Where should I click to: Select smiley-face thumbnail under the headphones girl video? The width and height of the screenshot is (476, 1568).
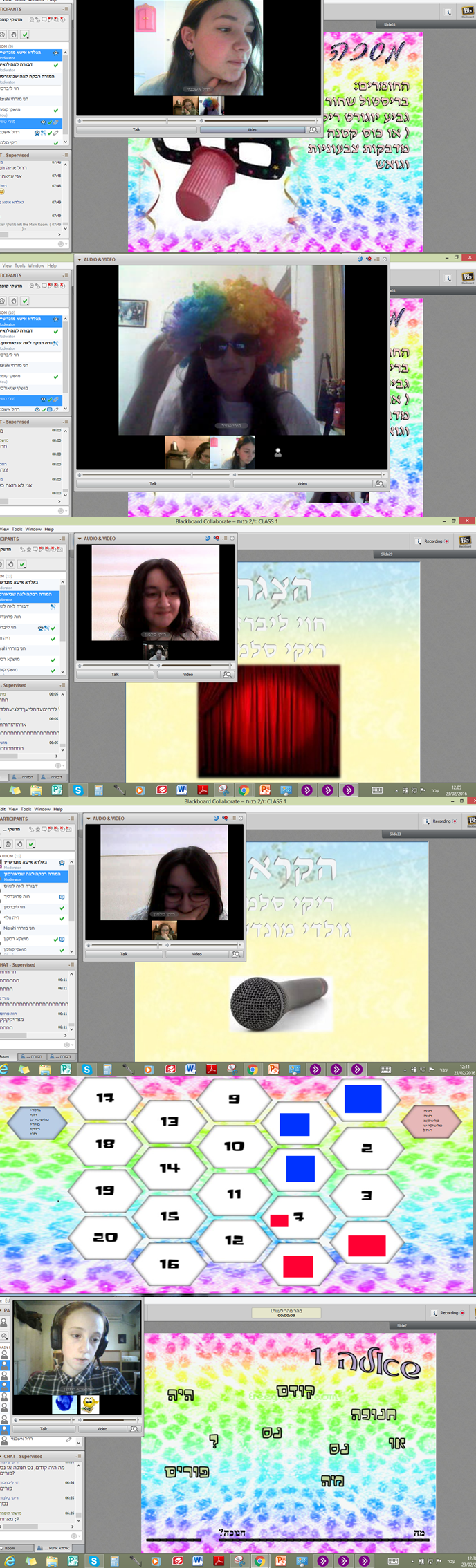point(89,1404)
